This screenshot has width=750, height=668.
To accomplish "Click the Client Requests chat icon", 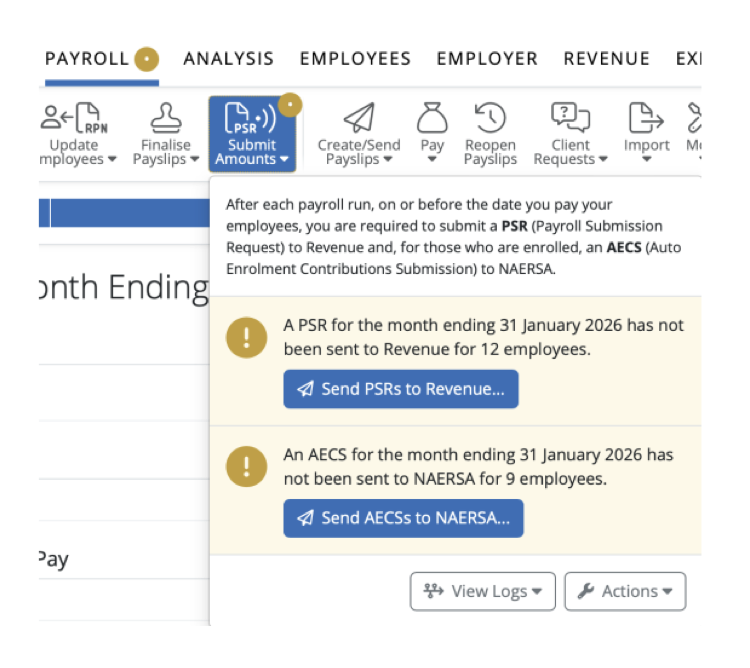I will click(570, 118).
